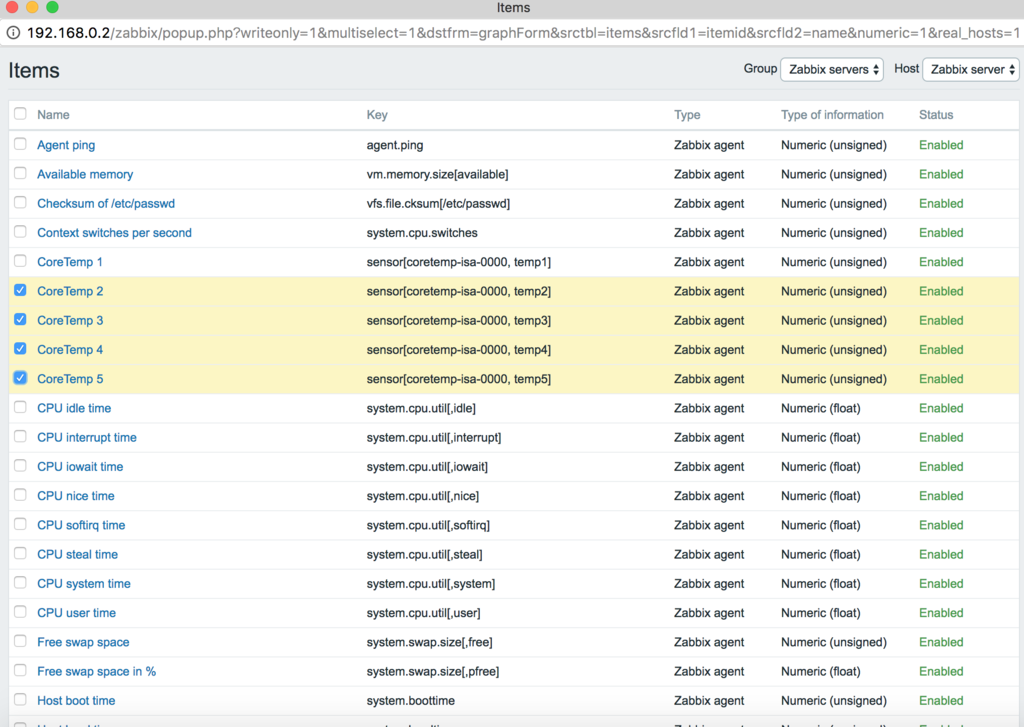Click the Key column header
This screenshot has width=1024, height=727.
(377, 115)
